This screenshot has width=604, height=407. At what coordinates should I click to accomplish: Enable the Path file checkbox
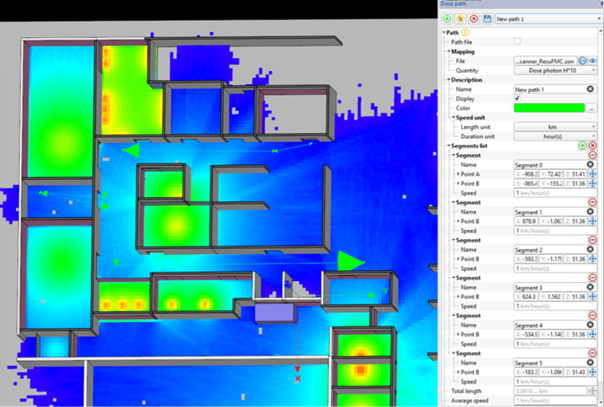click(x=517, y=42)
